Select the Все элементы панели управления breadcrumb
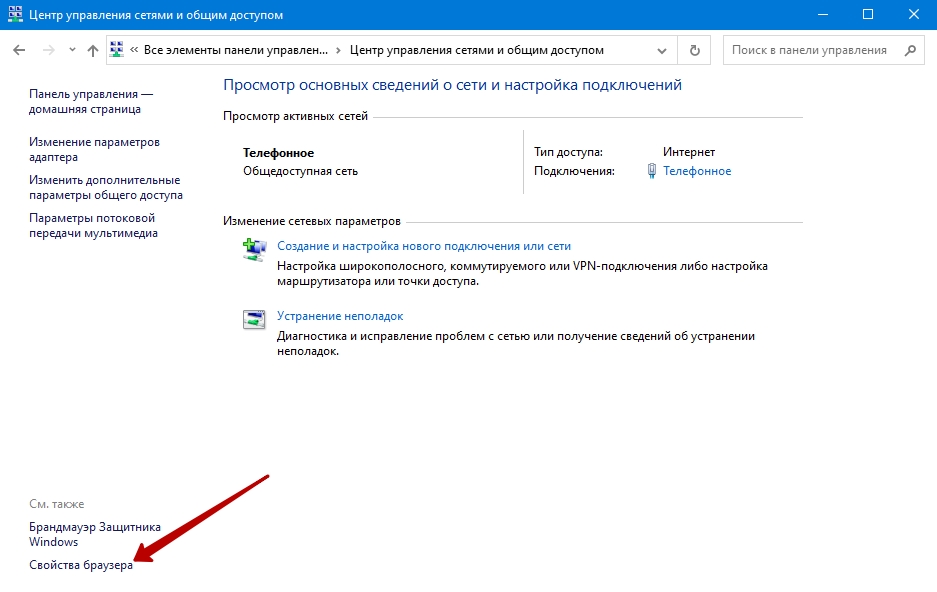Screen dimensions: 937x592 click(235, 50)
